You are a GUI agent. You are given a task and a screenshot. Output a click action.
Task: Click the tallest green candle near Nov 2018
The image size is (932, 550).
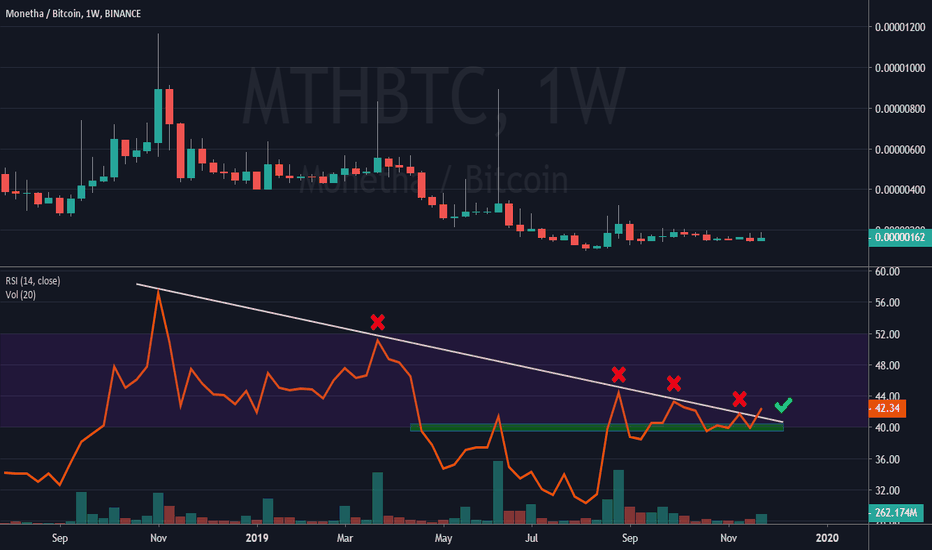(158, 116)
